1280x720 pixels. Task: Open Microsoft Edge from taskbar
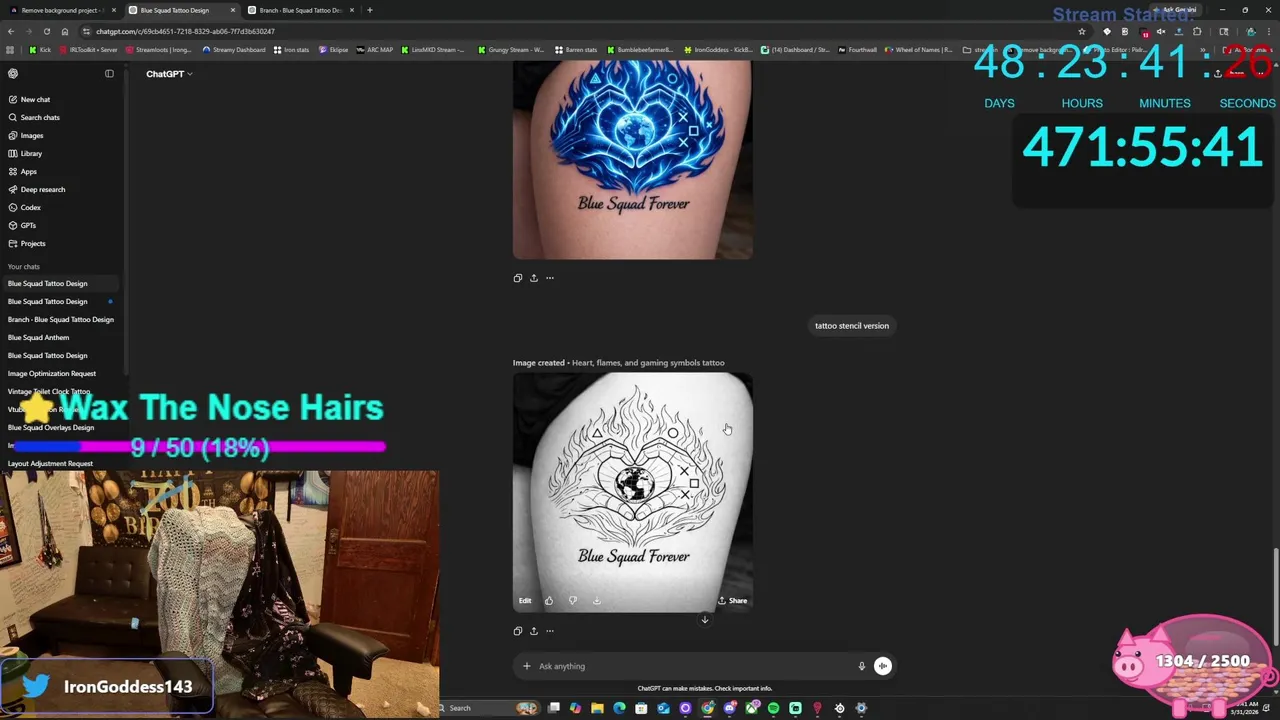619,708
